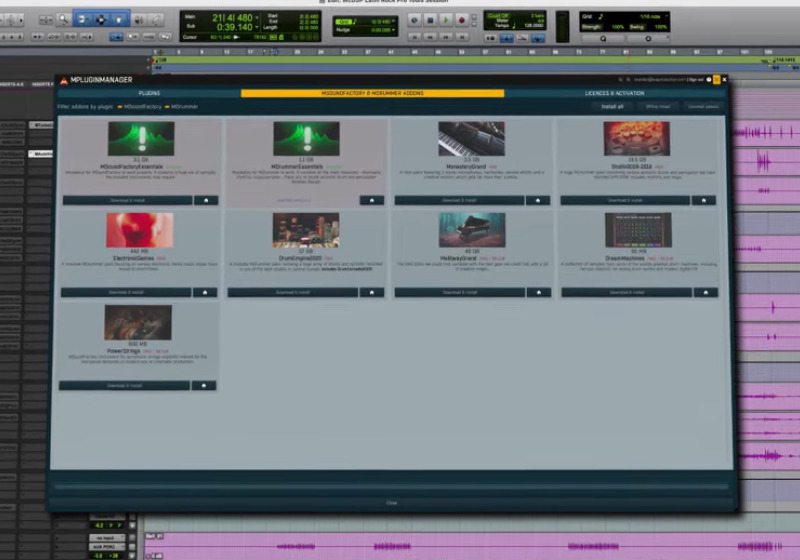Toggle the MDrummer addon filter

tap(181, 107)
